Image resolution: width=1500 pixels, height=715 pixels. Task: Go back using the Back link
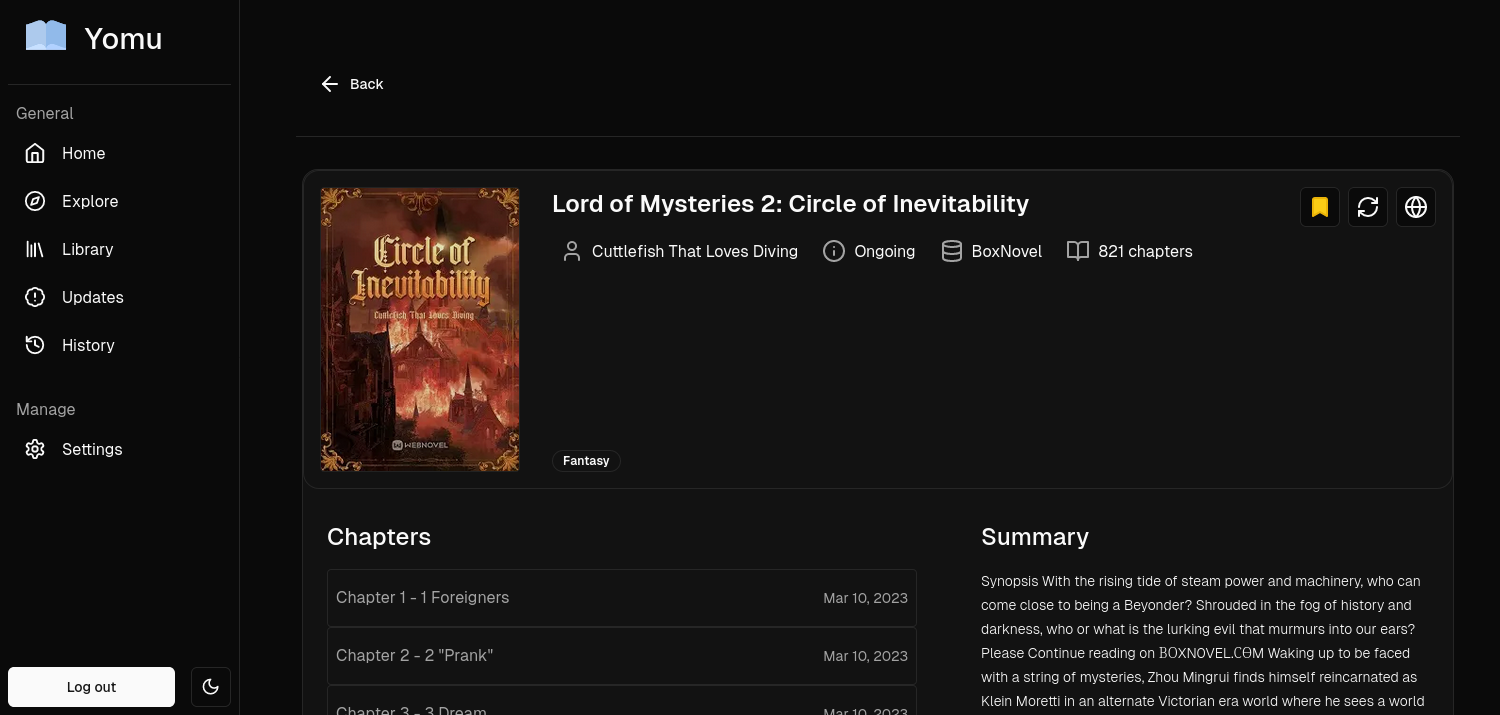click(352, 84)
